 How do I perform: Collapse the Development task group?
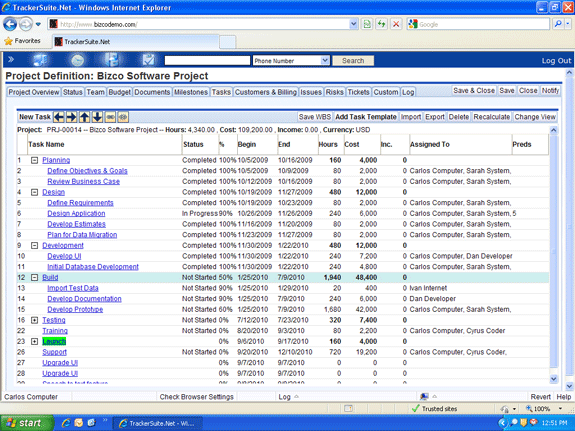coord(34,246)
